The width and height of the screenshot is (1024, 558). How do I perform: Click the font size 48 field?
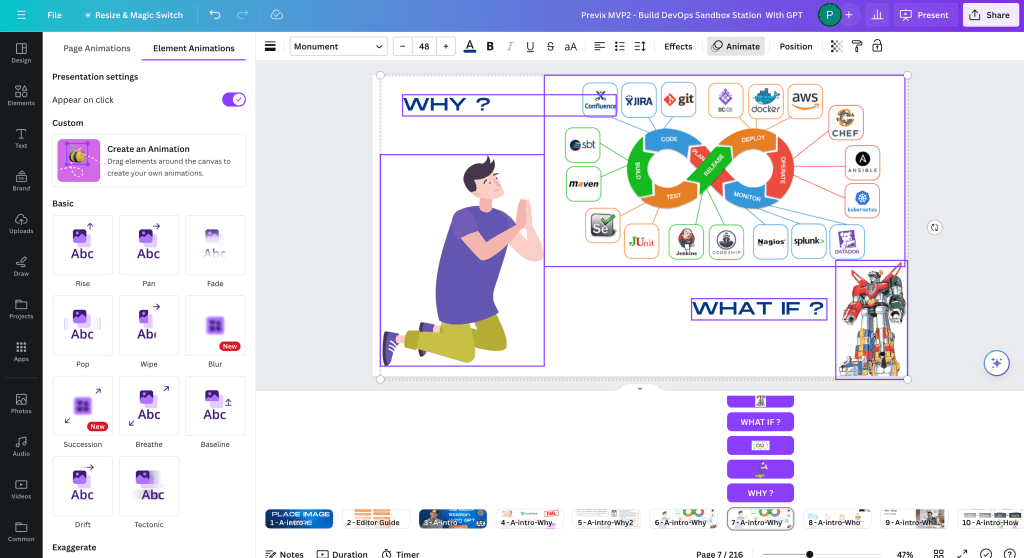pos(424,46)
